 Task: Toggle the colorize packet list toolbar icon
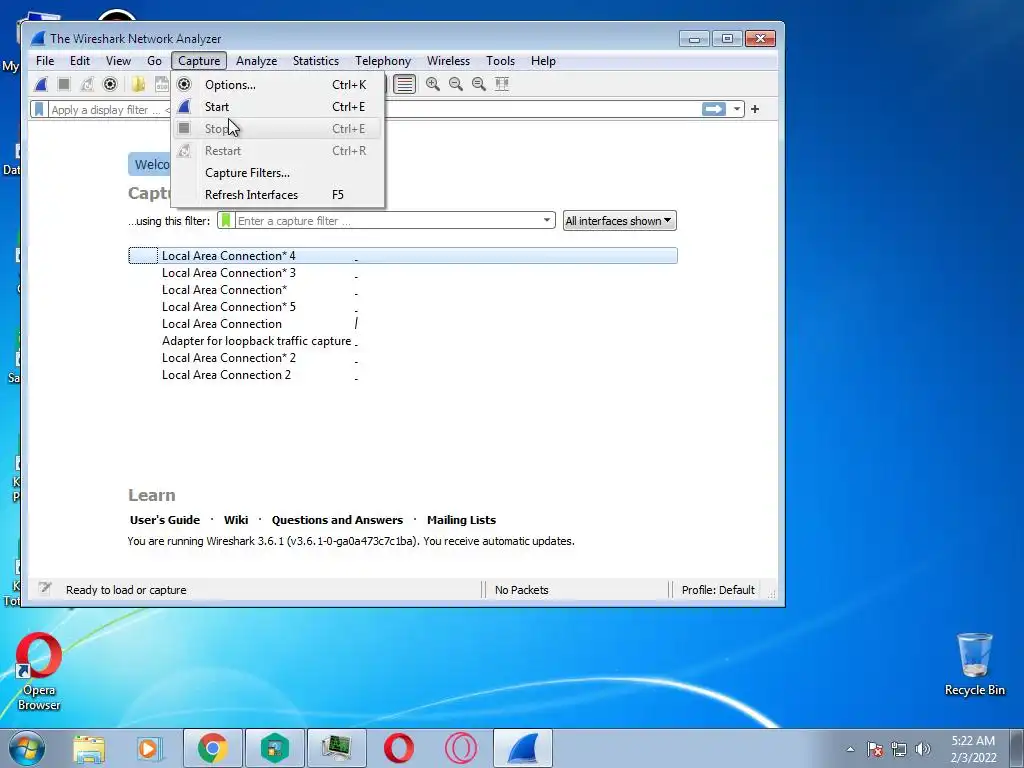click(405, 84)
